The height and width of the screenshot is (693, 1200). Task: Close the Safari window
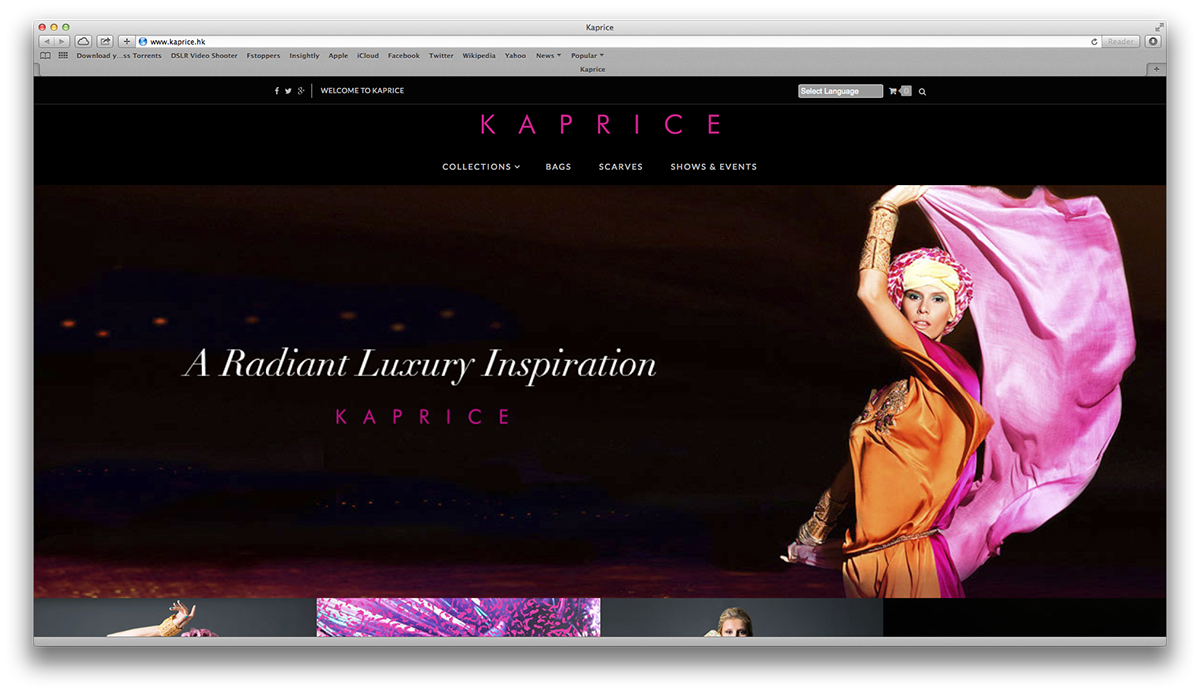click(42, 27)
